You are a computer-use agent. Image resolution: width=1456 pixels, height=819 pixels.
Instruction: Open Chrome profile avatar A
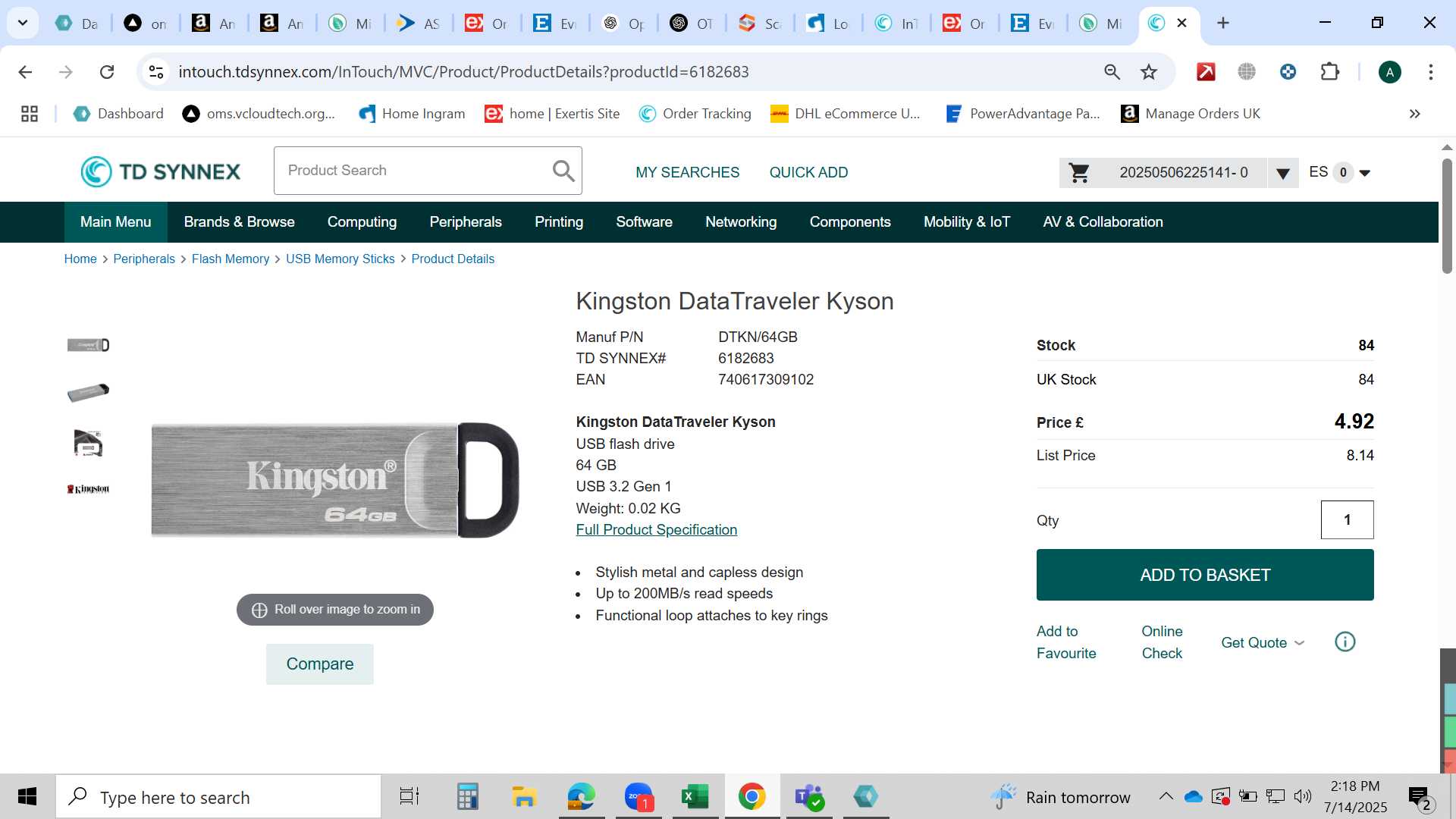pyautogui.click(x=1389, y=72)
